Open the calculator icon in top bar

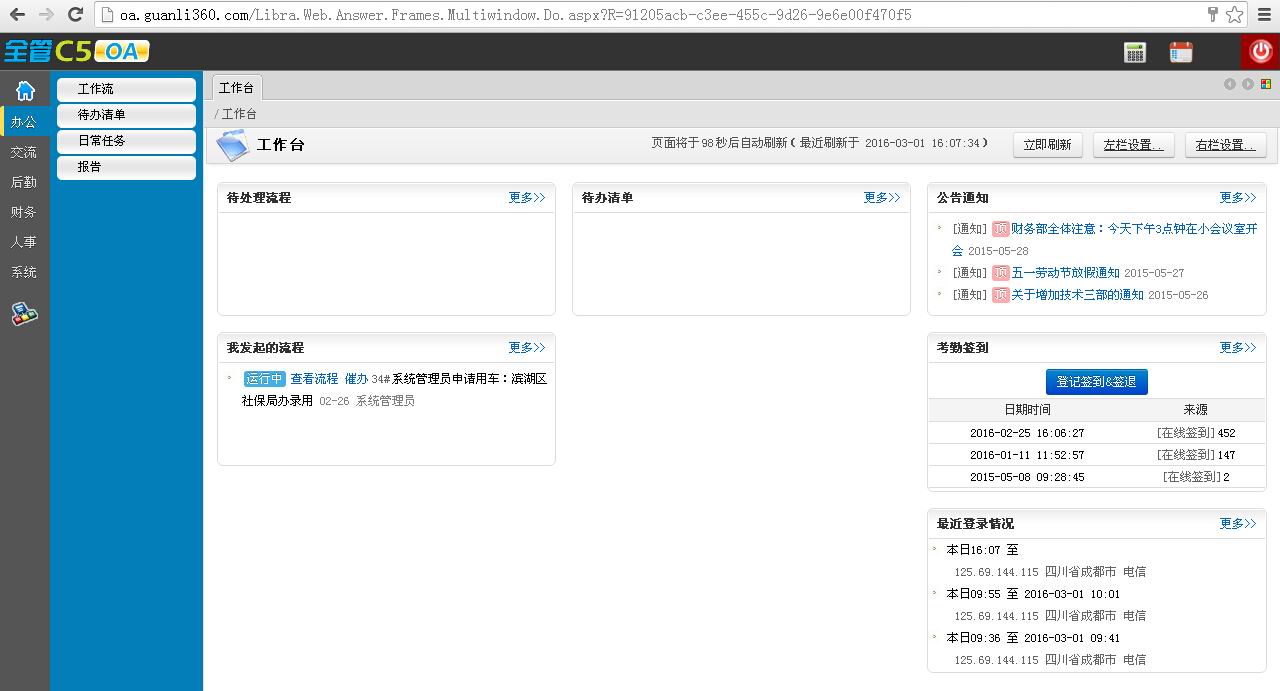(x=1135, y=53)
